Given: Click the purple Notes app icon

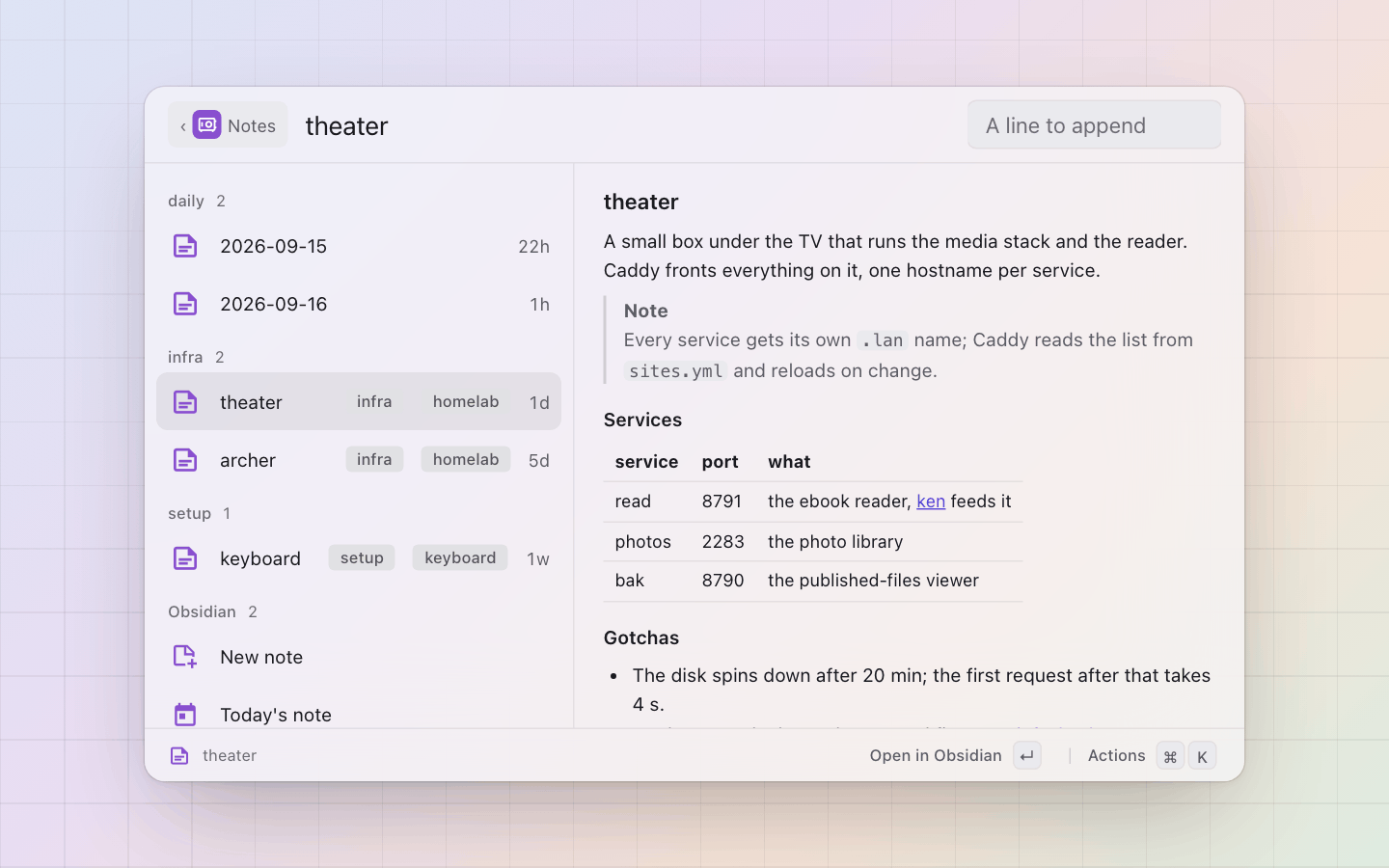Looking at the screenshot, I should pos(206,125).
